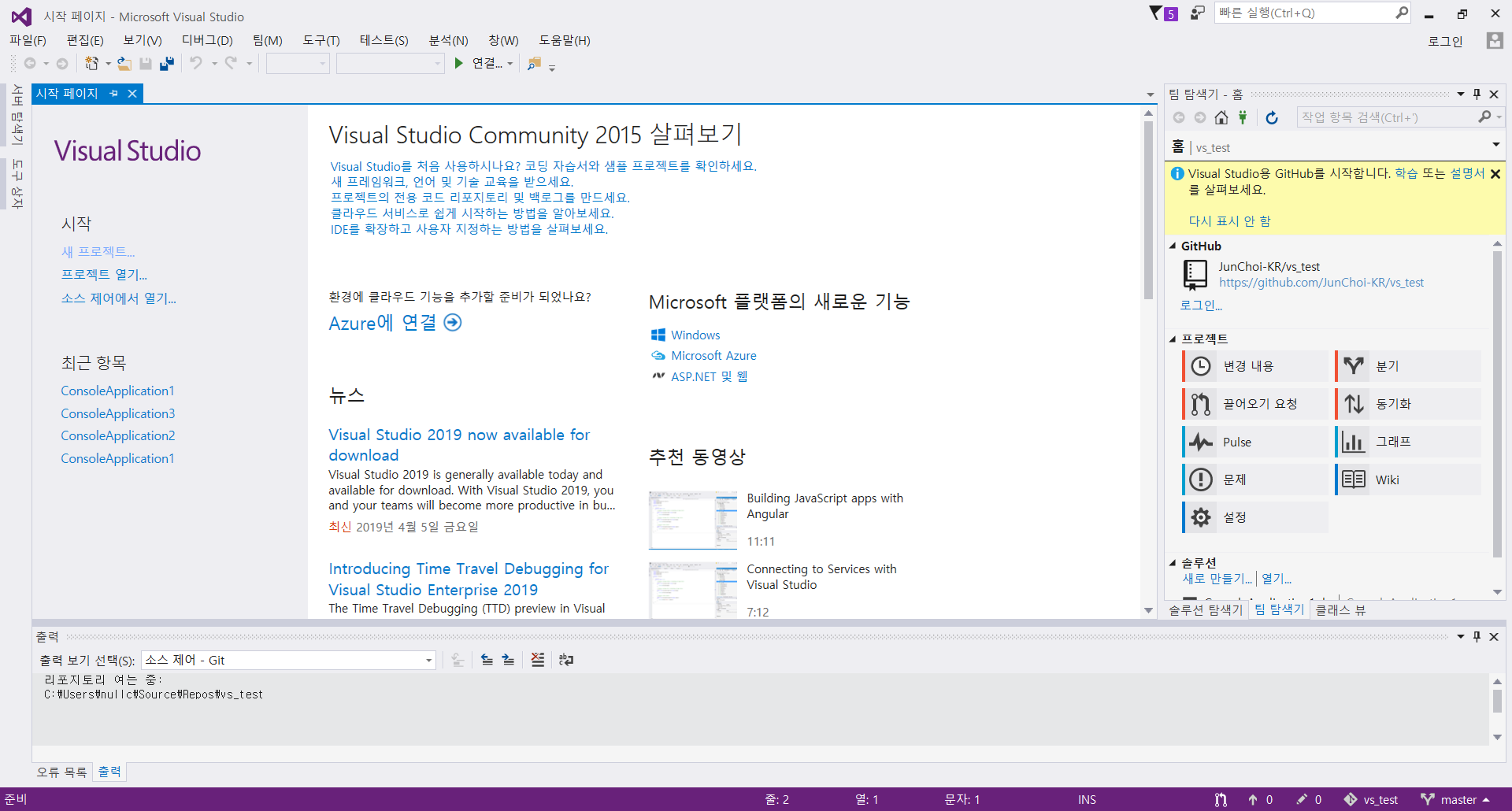Click the Manage Connections plug icon
This screenshot has height=811, width=1512.
tap(1243, 117)
